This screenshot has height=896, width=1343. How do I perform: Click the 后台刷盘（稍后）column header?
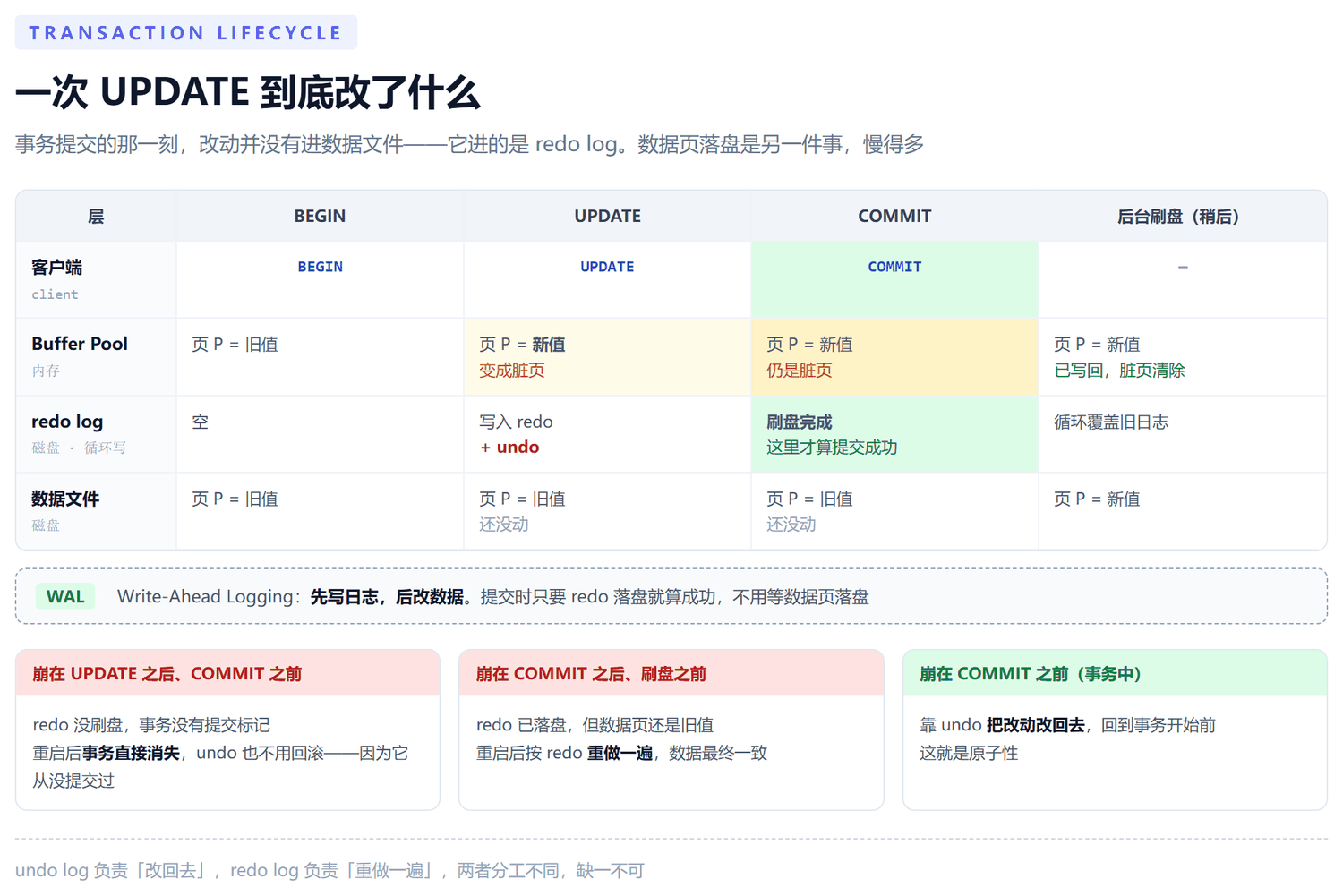[x=1182, y=217]
